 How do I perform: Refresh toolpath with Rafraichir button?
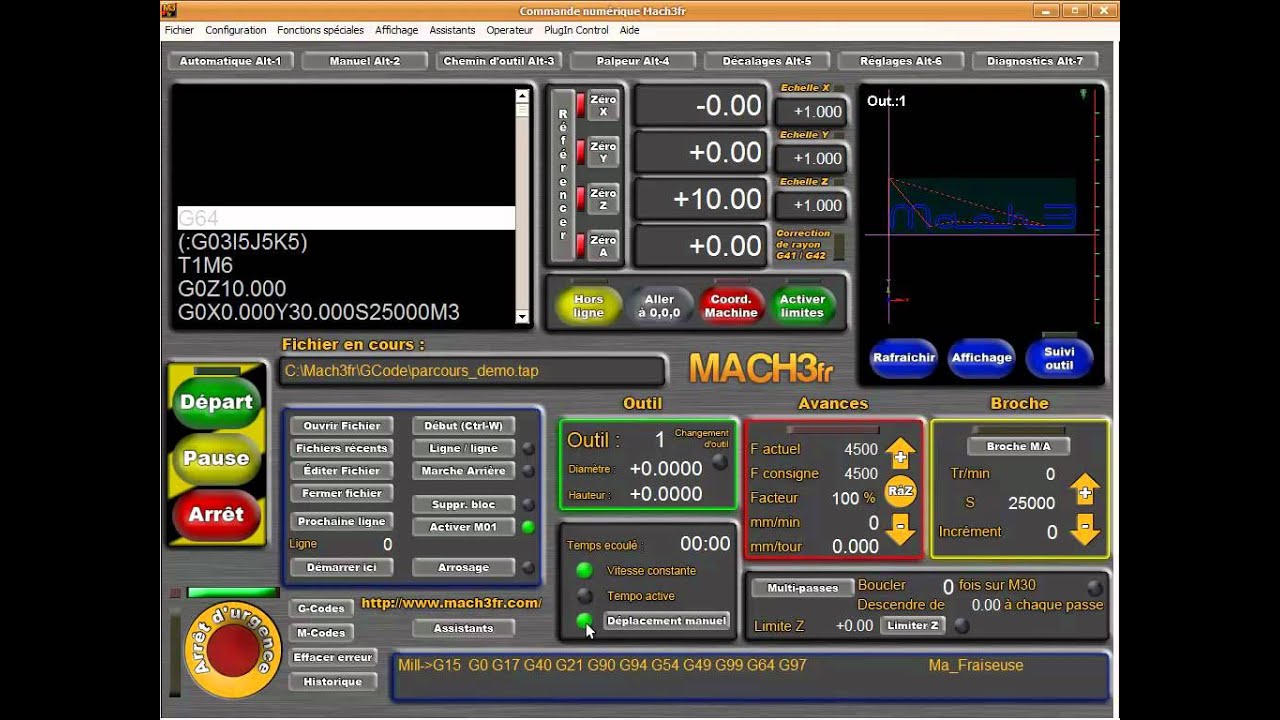point(904,358)
